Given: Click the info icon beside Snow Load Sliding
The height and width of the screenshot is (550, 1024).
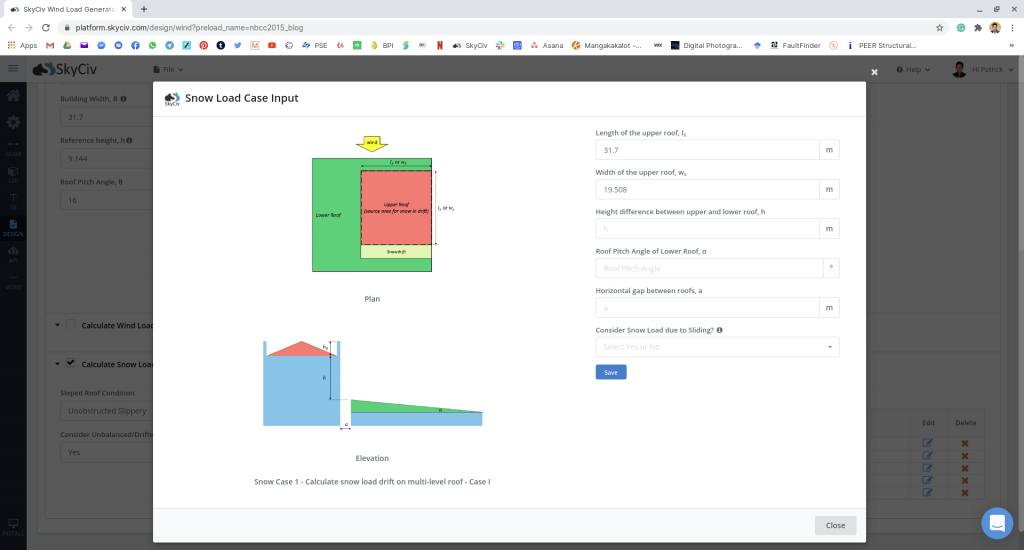Looking at the screenshot, I should coord(720,329).
